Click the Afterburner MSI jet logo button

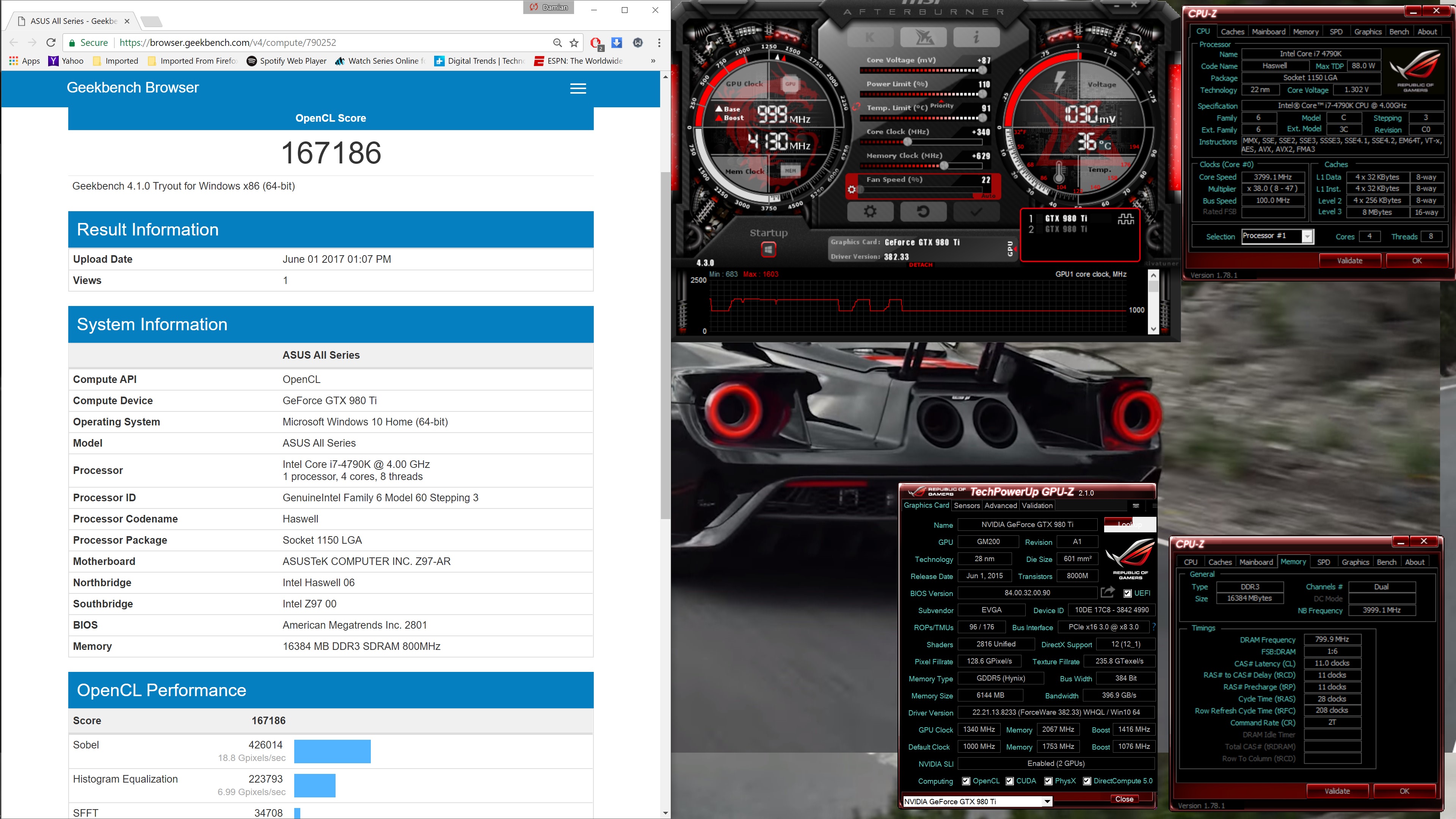tap(924, 38)
